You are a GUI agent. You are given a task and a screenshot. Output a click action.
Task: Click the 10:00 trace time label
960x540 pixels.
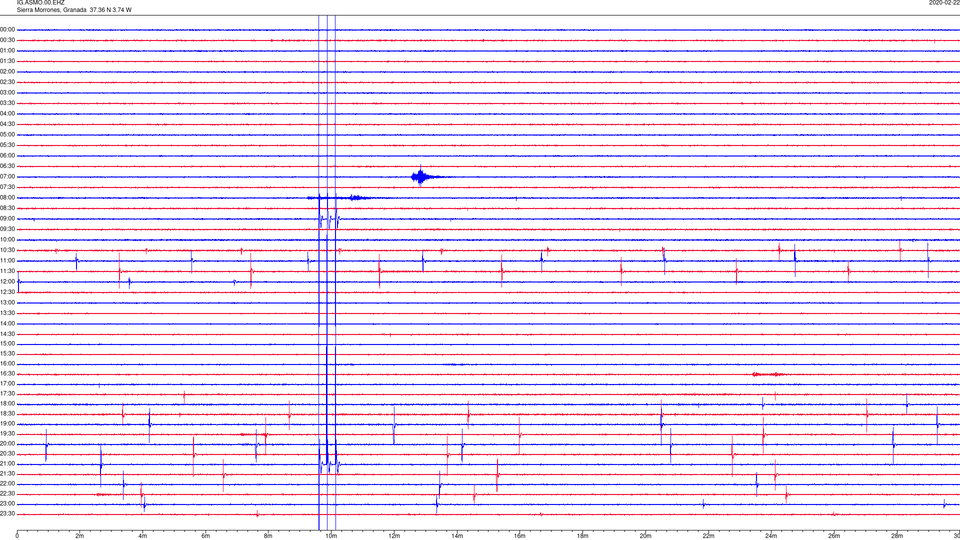click(7, 239)
